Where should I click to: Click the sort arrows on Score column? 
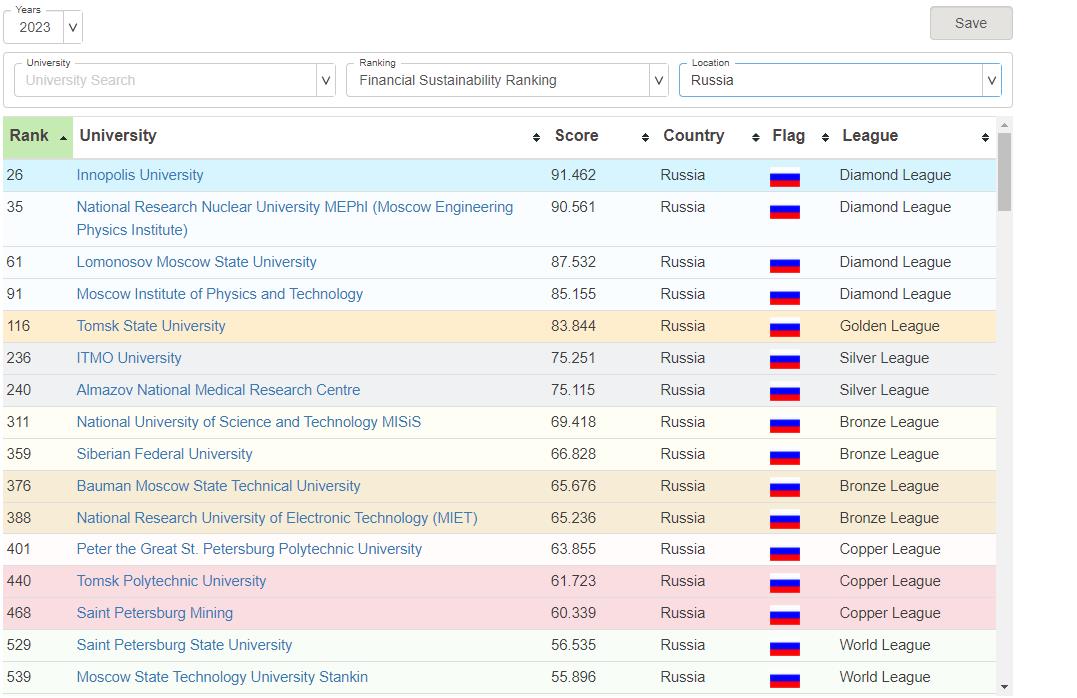click(x=645, y=137)
